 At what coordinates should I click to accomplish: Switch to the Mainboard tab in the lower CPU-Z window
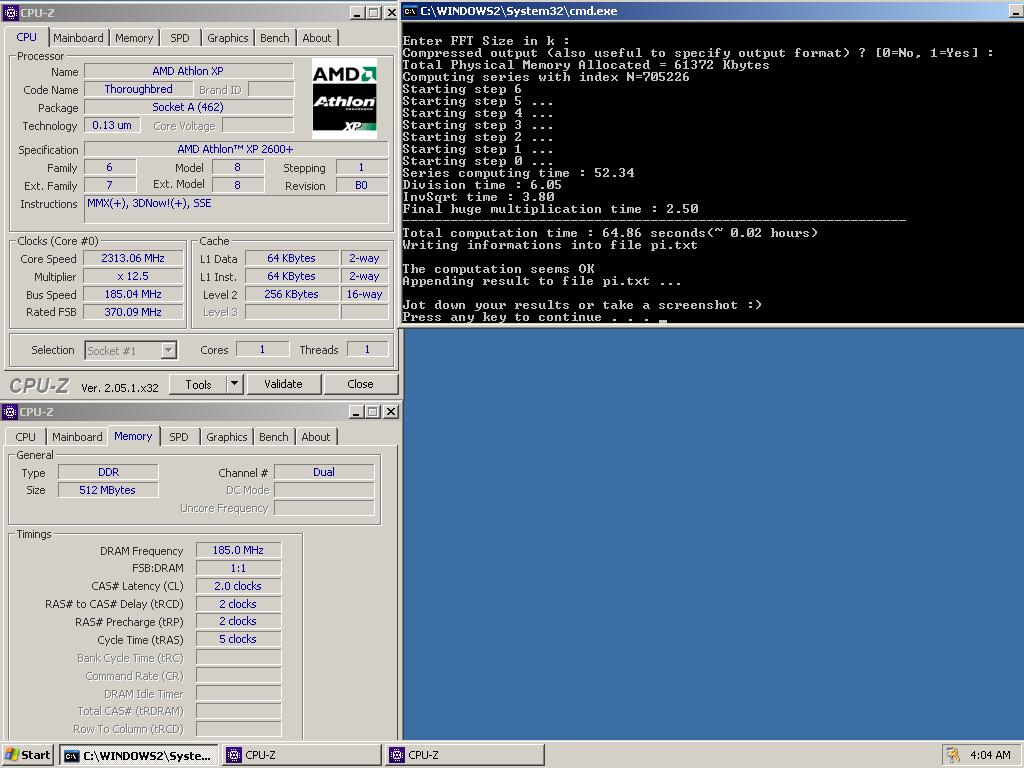[x=77, y=437]
